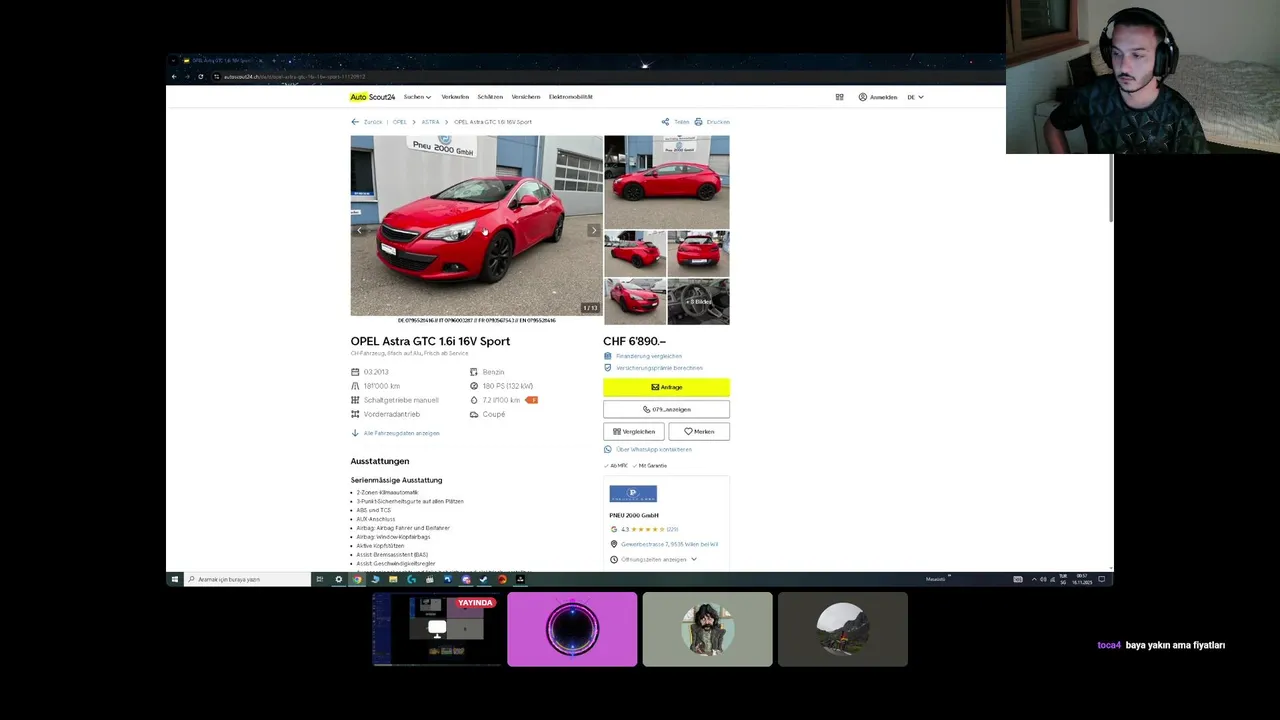
Task: Select the purple circular avatar participant tile
Action: [x=572, y=629]
